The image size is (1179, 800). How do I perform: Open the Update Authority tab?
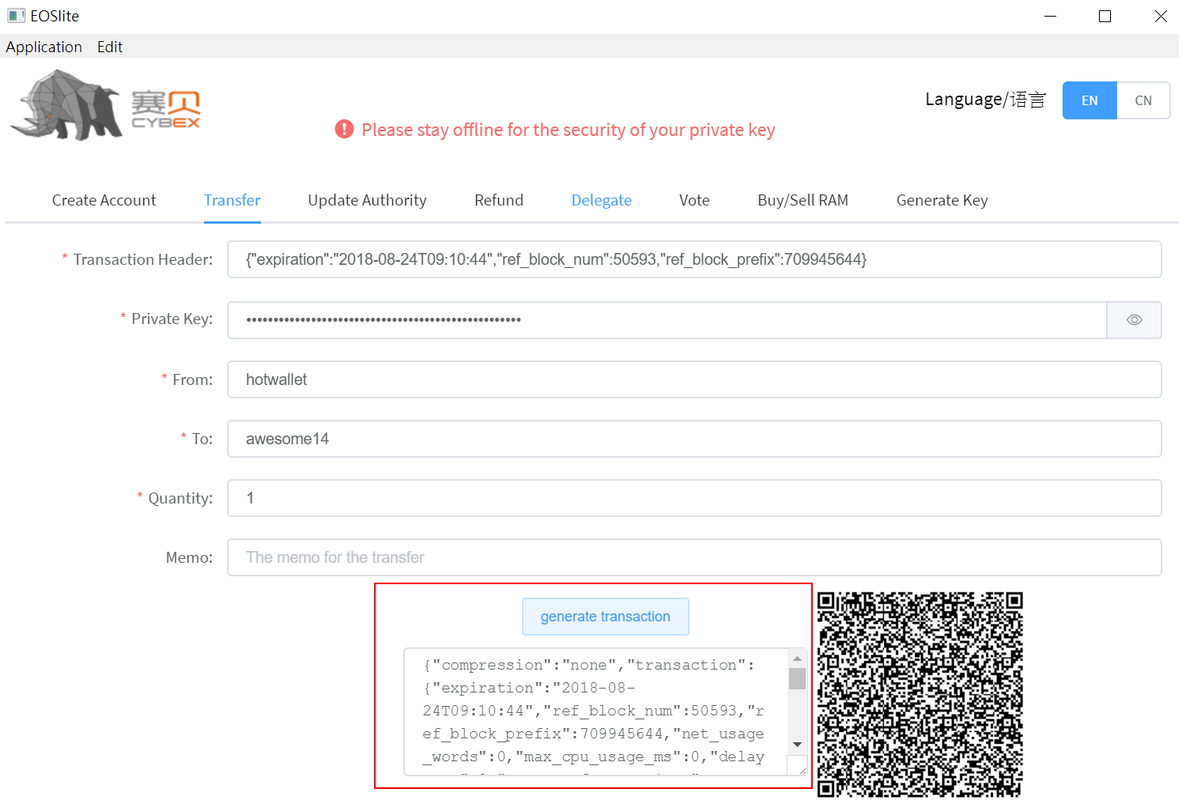point(367,200)
